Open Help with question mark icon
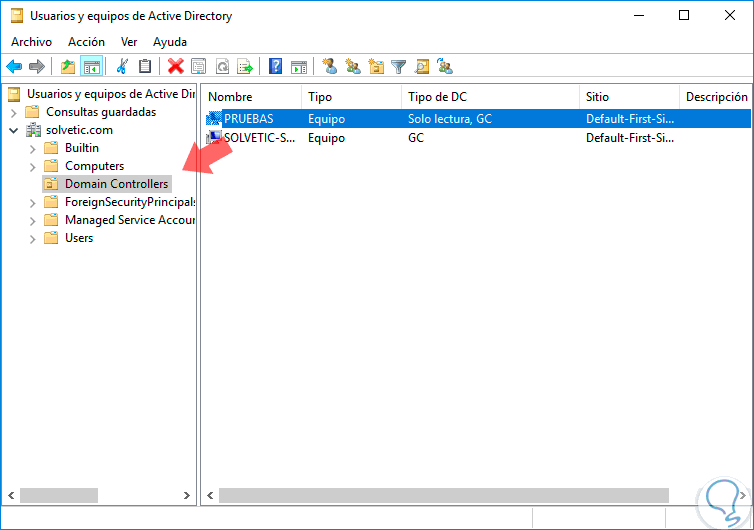The image size is (754, 530). point(275,66)
